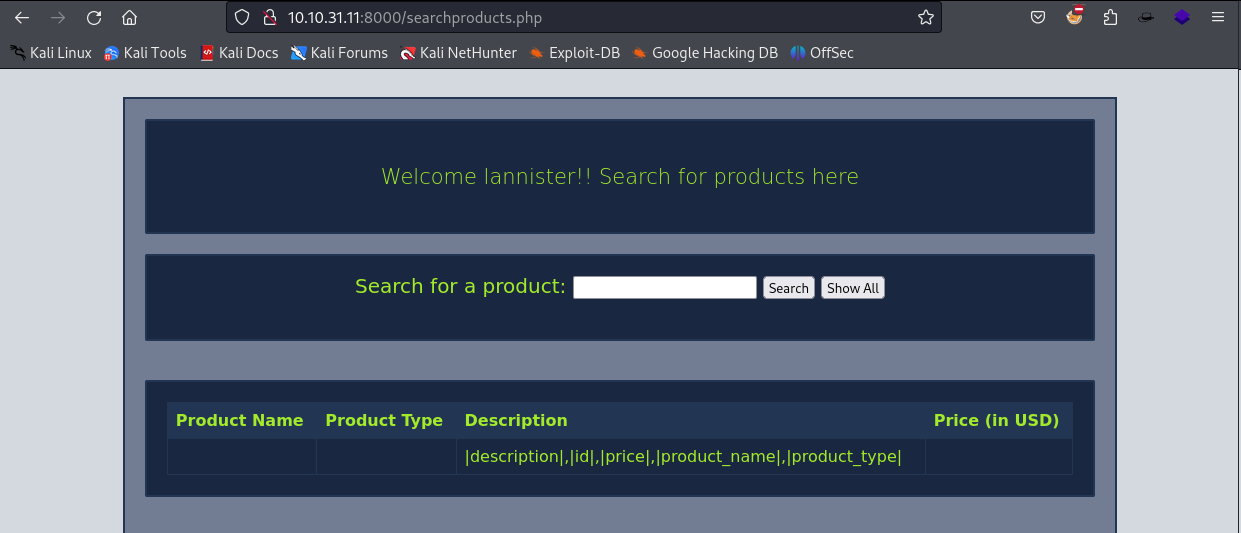This screenshot has height=533, width=1241.
Task: Reload the page with the refresh icon
Action: [94, 17]
